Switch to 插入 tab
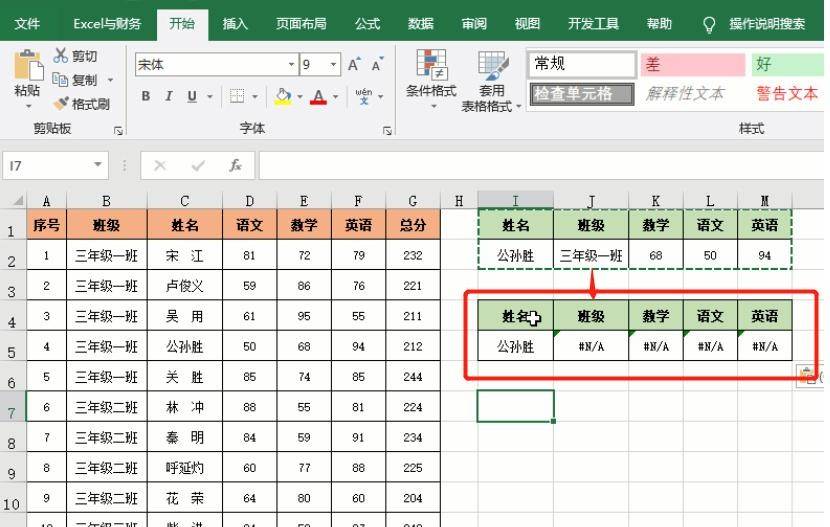The image size is (830, 527). tap(235, 24)
